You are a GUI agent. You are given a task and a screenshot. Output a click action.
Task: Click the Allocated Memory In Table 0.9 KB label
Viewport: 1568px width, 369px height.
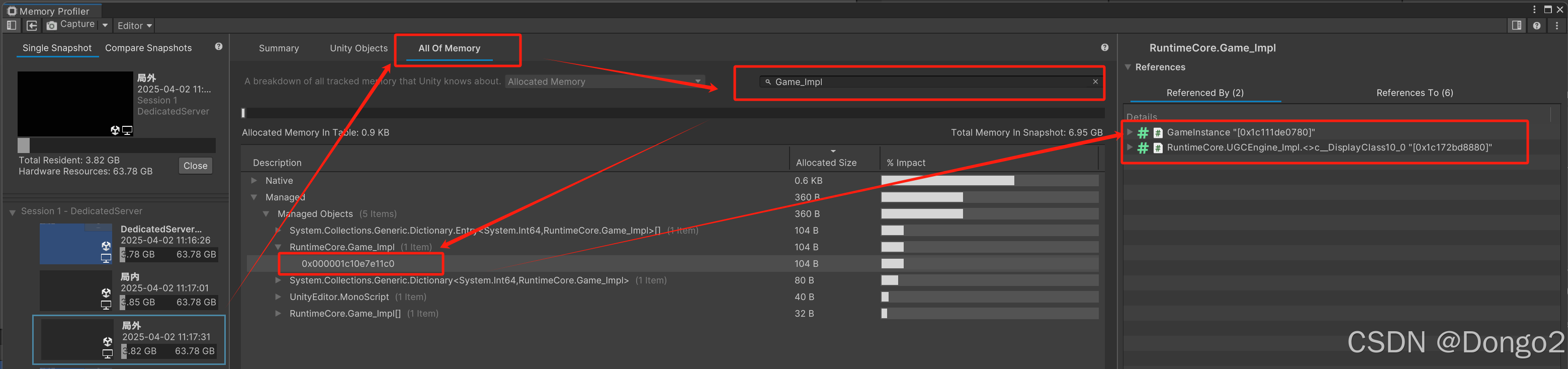tap(315, 132)
